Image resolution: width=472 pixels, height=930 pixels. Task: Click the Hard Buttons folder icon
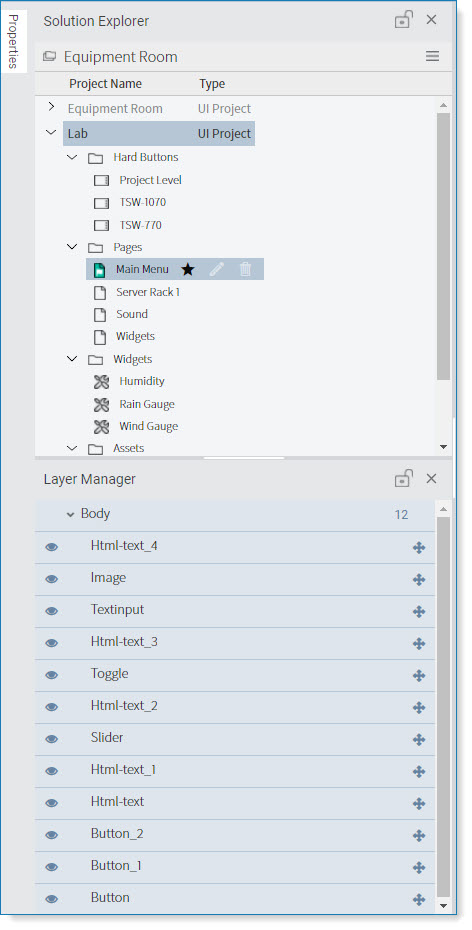click(95, 158)
